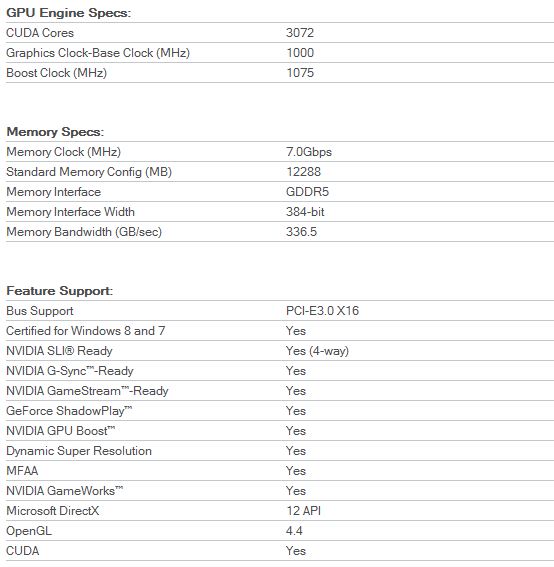Click the Boost Clock value 1075
The image size is (554, 567).
pyautogui.click(x=300, y=73)
